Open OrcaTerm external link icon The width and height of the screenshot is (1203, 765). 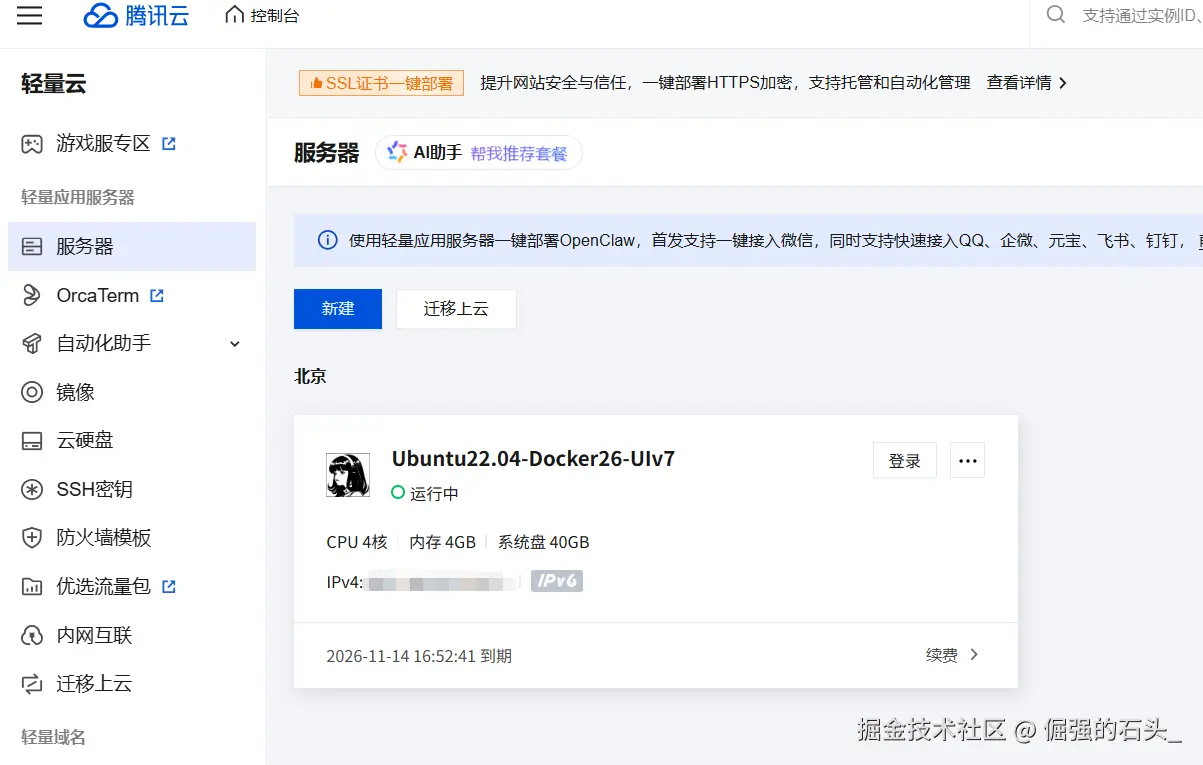click(157, 295)
